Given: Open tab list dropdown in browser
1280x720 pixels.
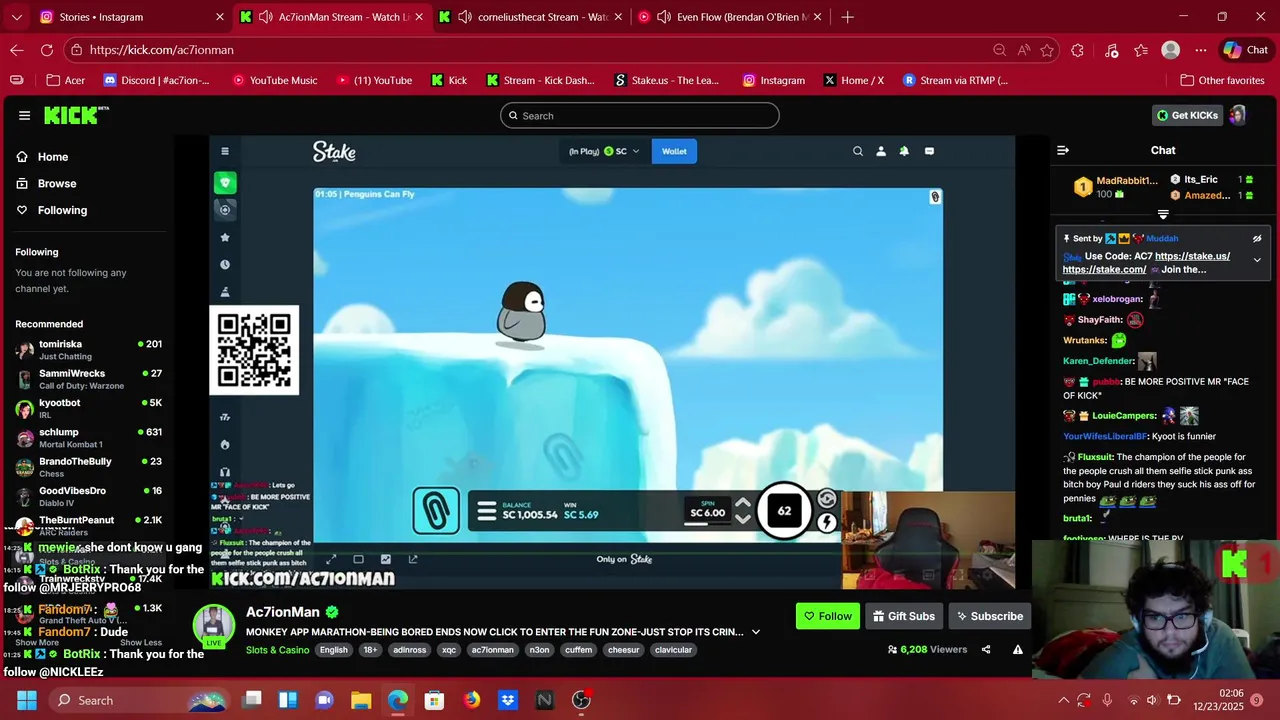Looking at the screenshot, I should tap(16, 17).
